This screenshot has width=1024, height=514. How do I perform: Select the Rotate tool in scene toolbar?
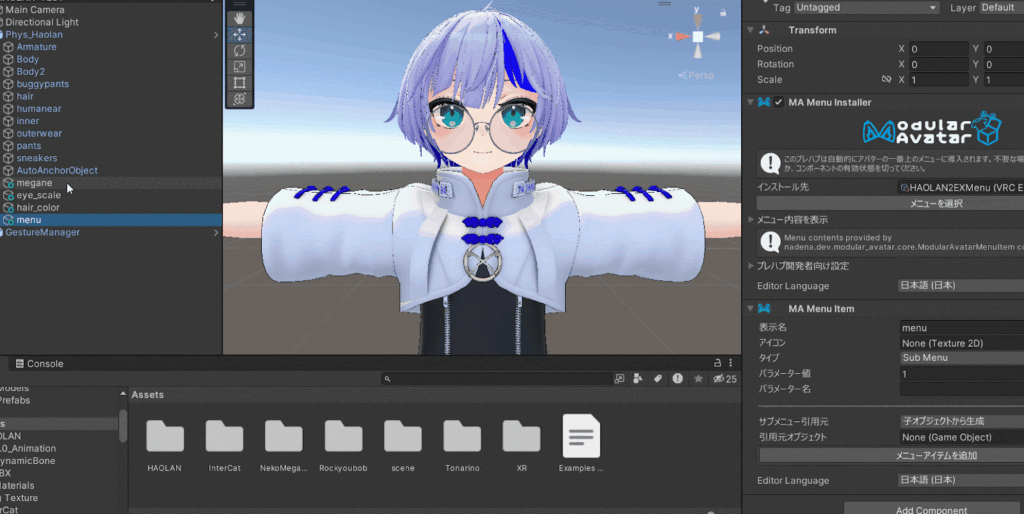[240, 50]
